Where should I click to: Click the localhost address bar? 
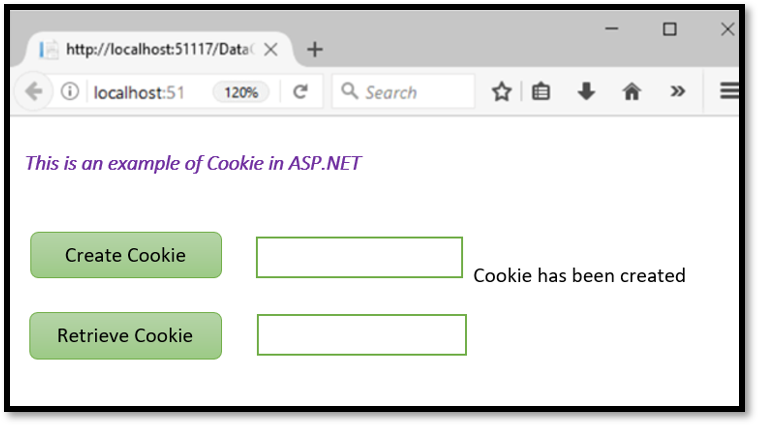[x=140, y=92]
